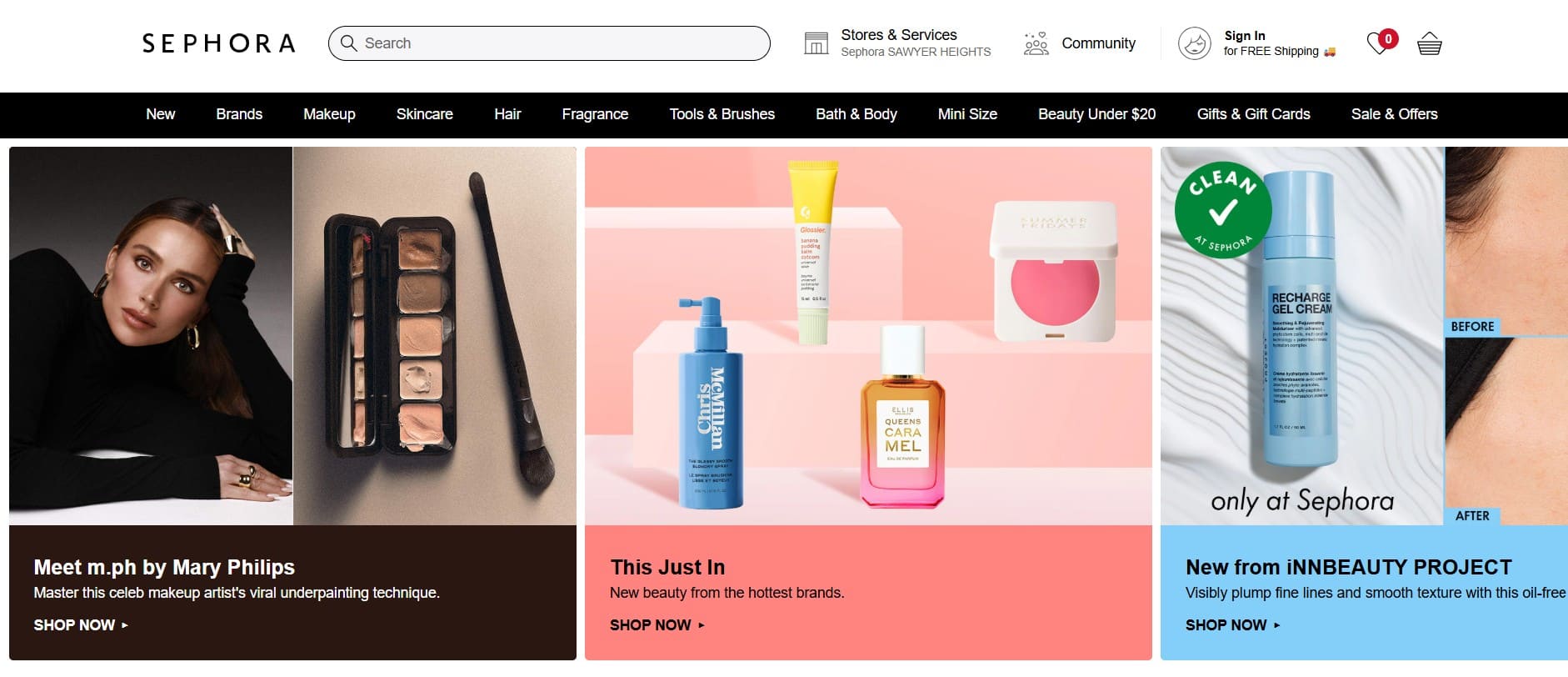Click the This Just In banner image
Viewport: 1568px width, 677px height.
click(868, 336)
